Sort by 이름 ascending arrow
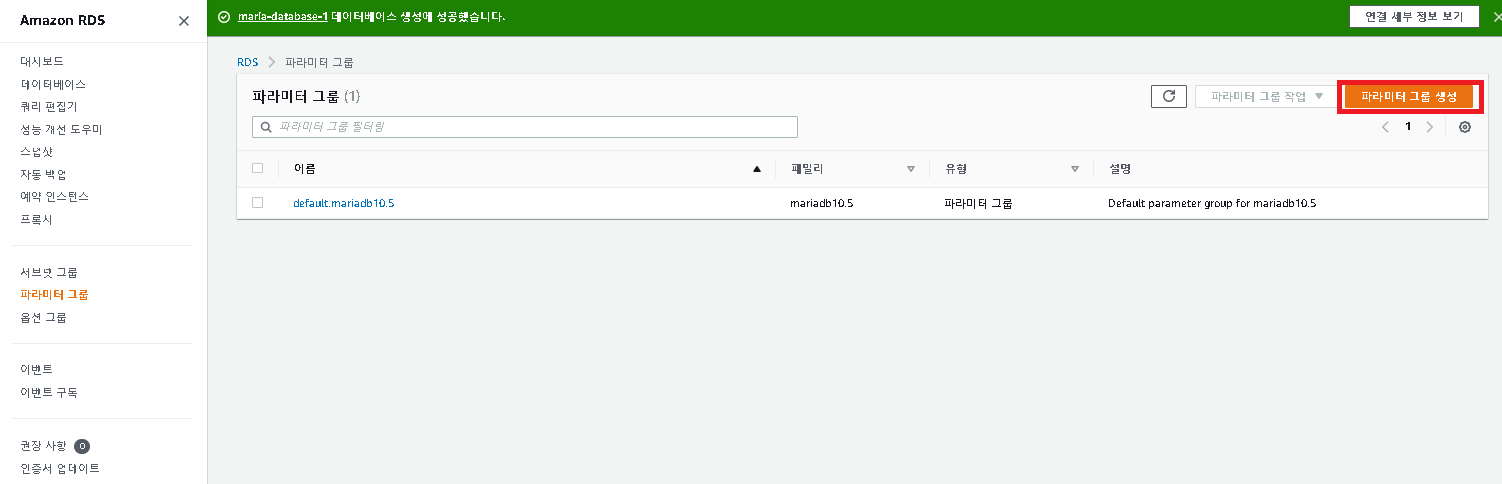1502x484 pixels. pyautogui.click(x=757, y=169)
